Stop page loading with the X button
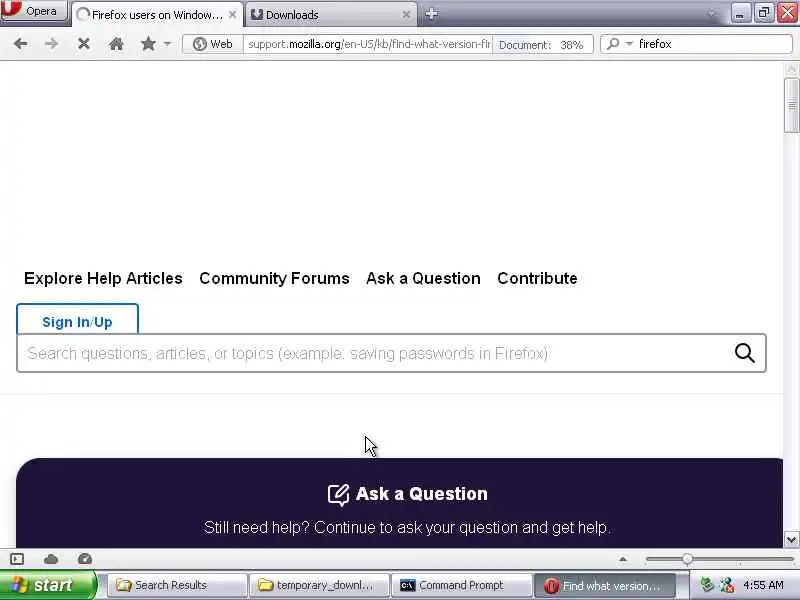The height and width of the screenshot is (600, 800). tap(84, 44)
